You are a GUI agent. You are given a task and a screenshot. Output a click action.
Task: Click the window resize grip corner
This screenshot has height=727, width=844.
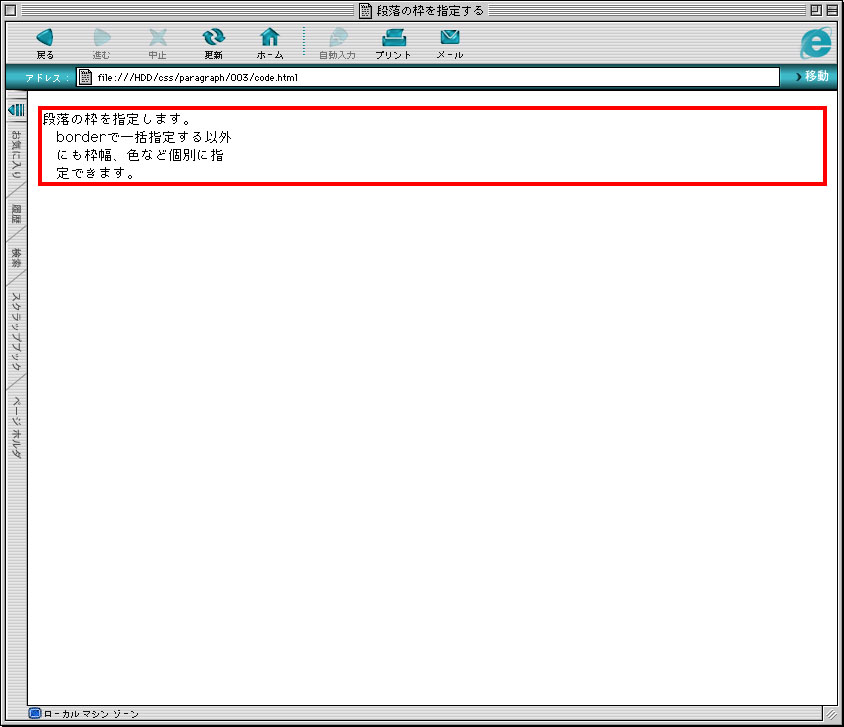click(x=832, y=714)
